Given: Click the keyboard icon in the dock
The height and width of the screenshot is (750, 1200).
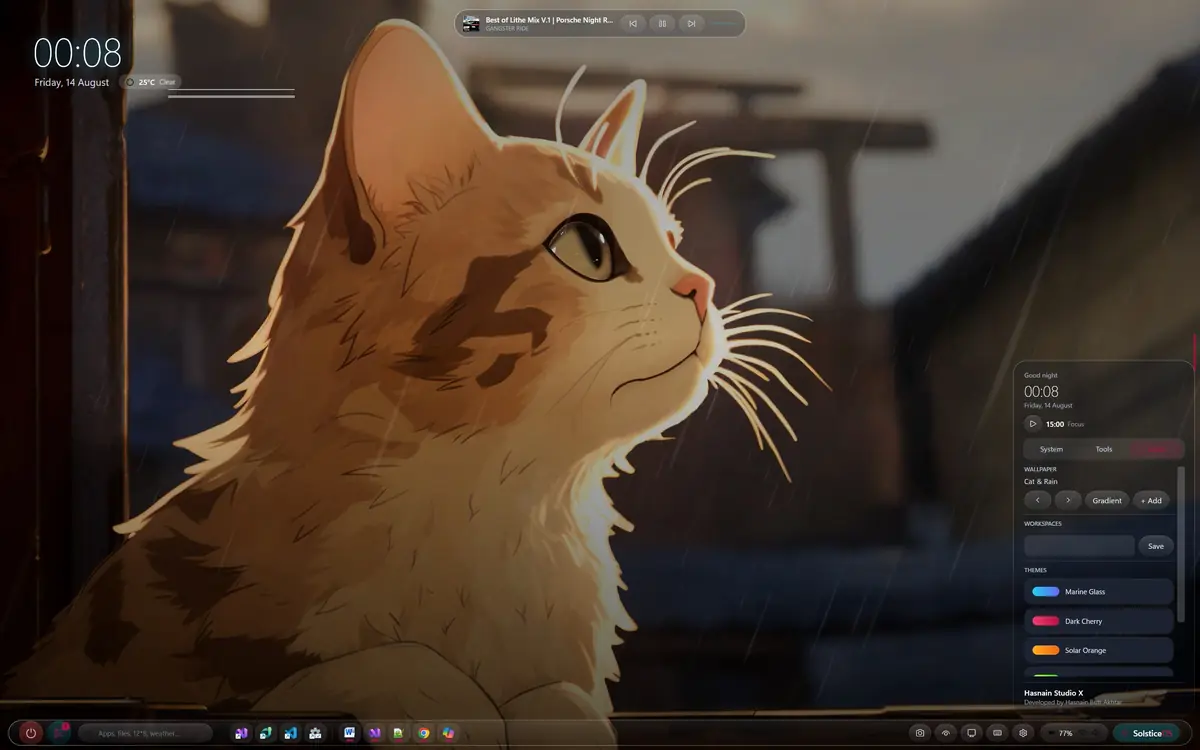Looking at the screenshot, I should click(997, 733).
